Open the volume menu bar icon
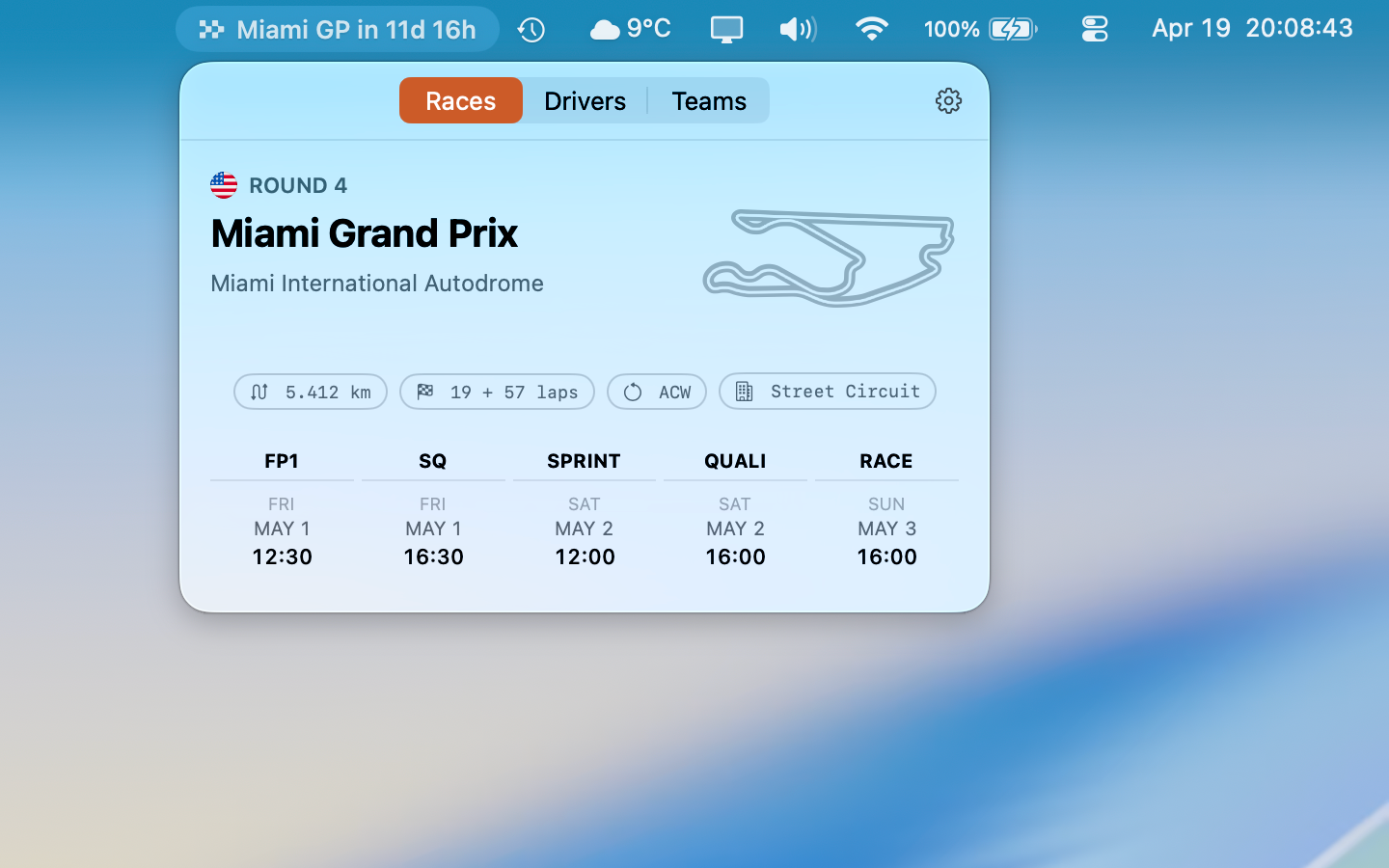Screen dimensions: 1389x868 pyautogui.click(x=798, y=30)
